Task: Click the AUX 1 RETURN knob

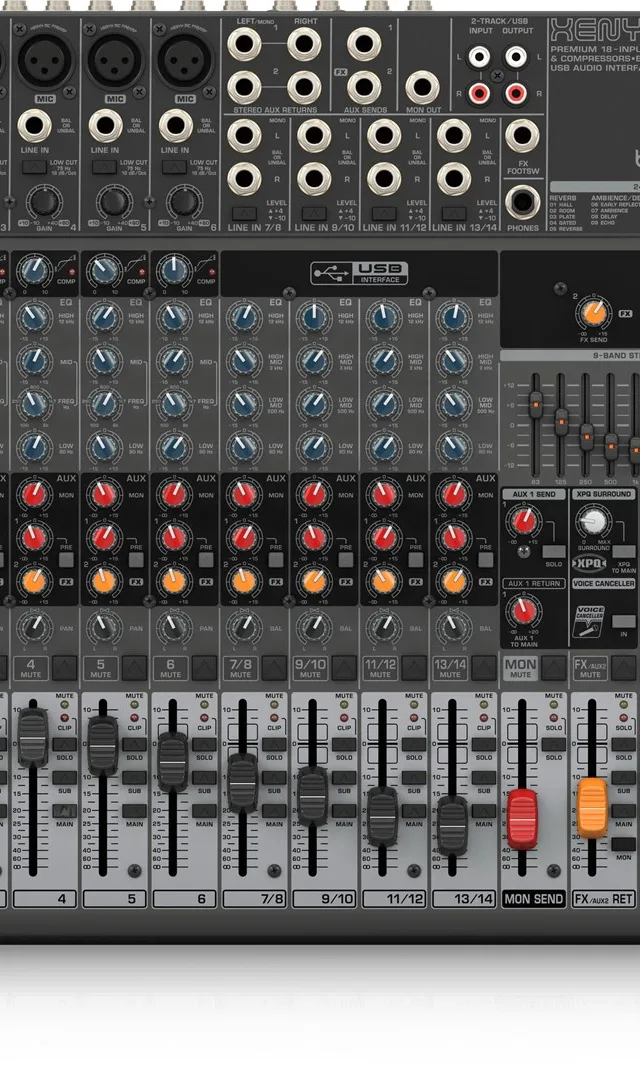Action: (524, 610)
